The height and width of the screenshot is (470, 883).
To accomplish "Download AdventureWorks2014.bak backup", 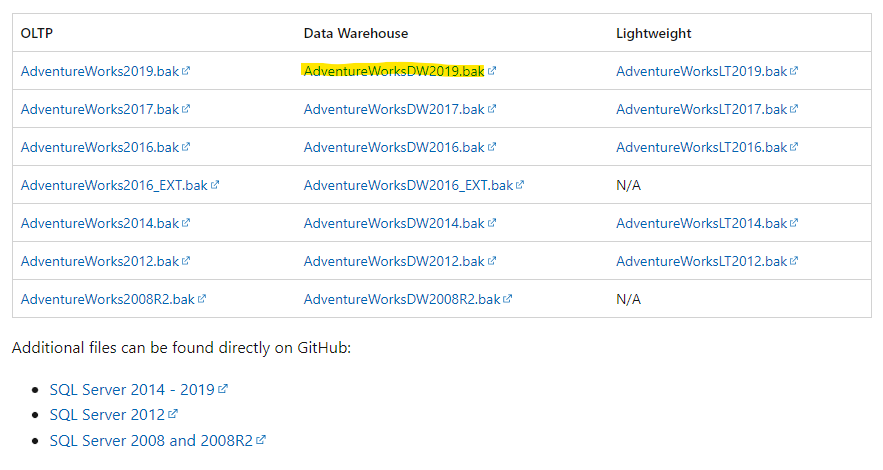I will [x=100, y=223].
